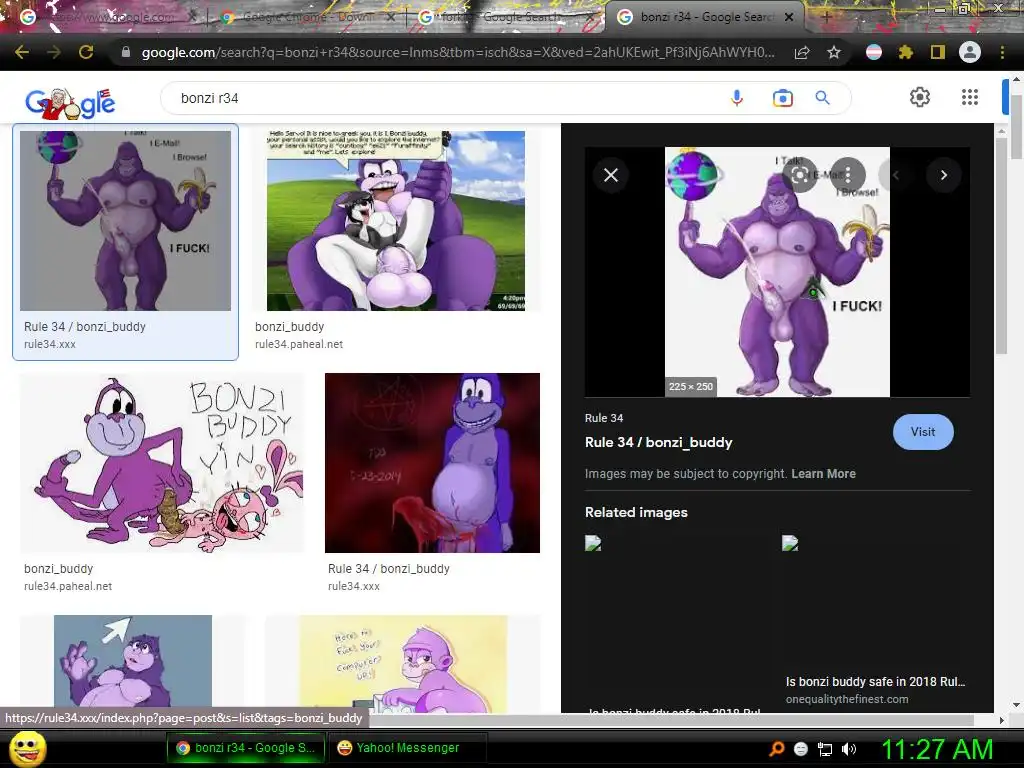Screen dimensions: 1024x768
Task: Open Yahoo! Messenger from the taskbar
Action: (408, 748)
